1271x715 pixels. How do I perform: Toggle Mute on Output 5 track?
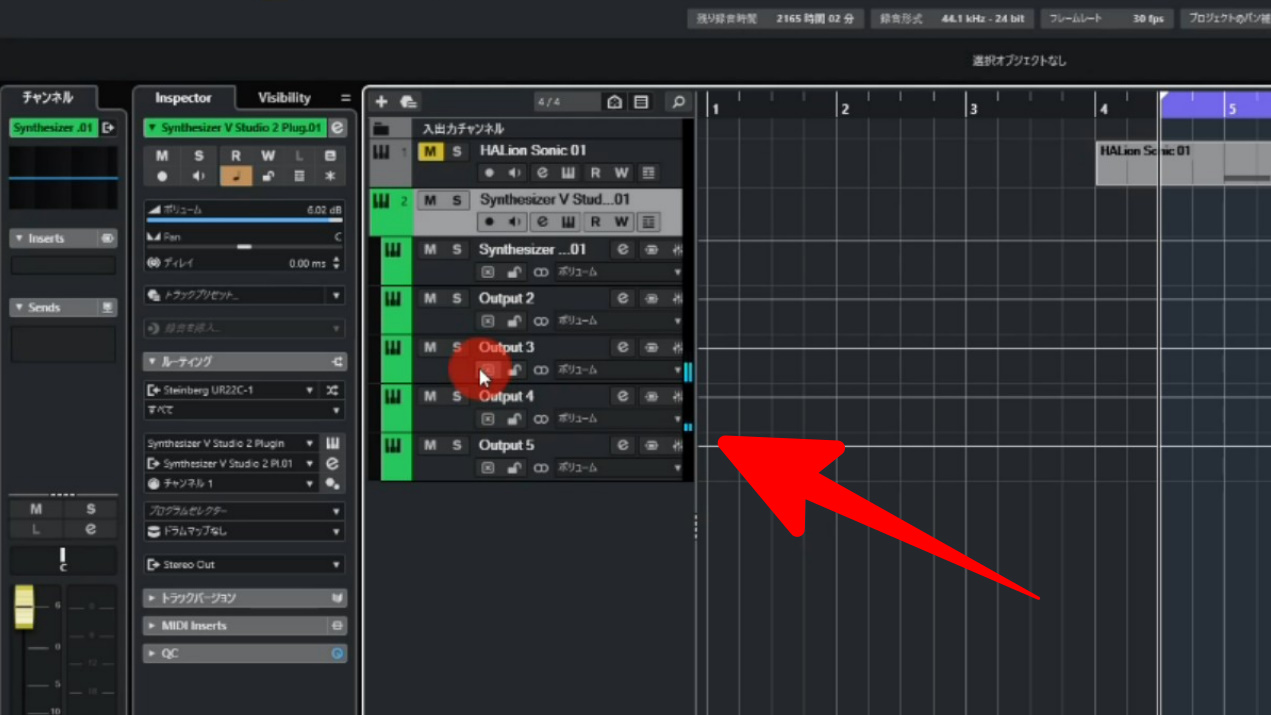pyautogui.click(x=430, y=445)
